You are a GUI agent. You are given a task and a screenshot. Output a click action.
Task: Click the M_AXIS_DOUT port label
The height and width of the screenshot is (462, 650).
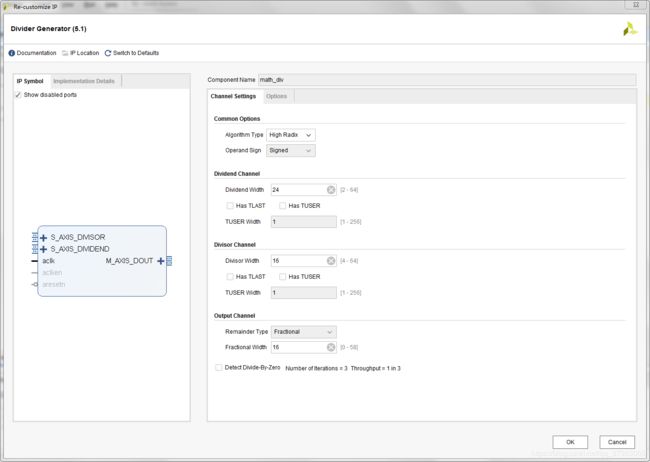tap(129, 261)
